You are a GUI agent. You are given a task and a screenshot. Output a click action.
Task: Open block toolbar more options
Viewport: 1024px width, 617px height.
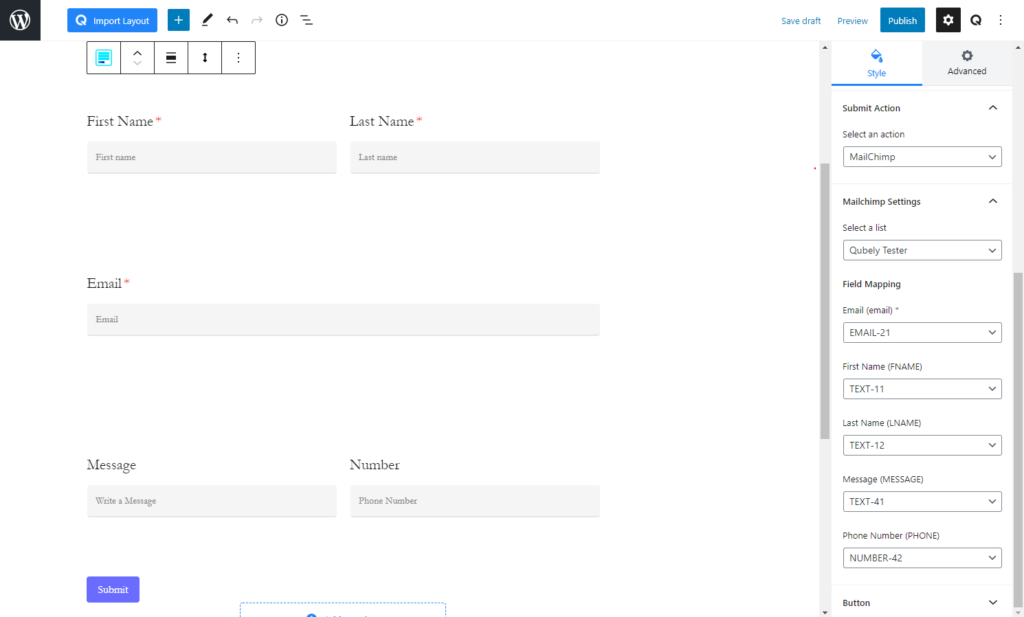238,57
